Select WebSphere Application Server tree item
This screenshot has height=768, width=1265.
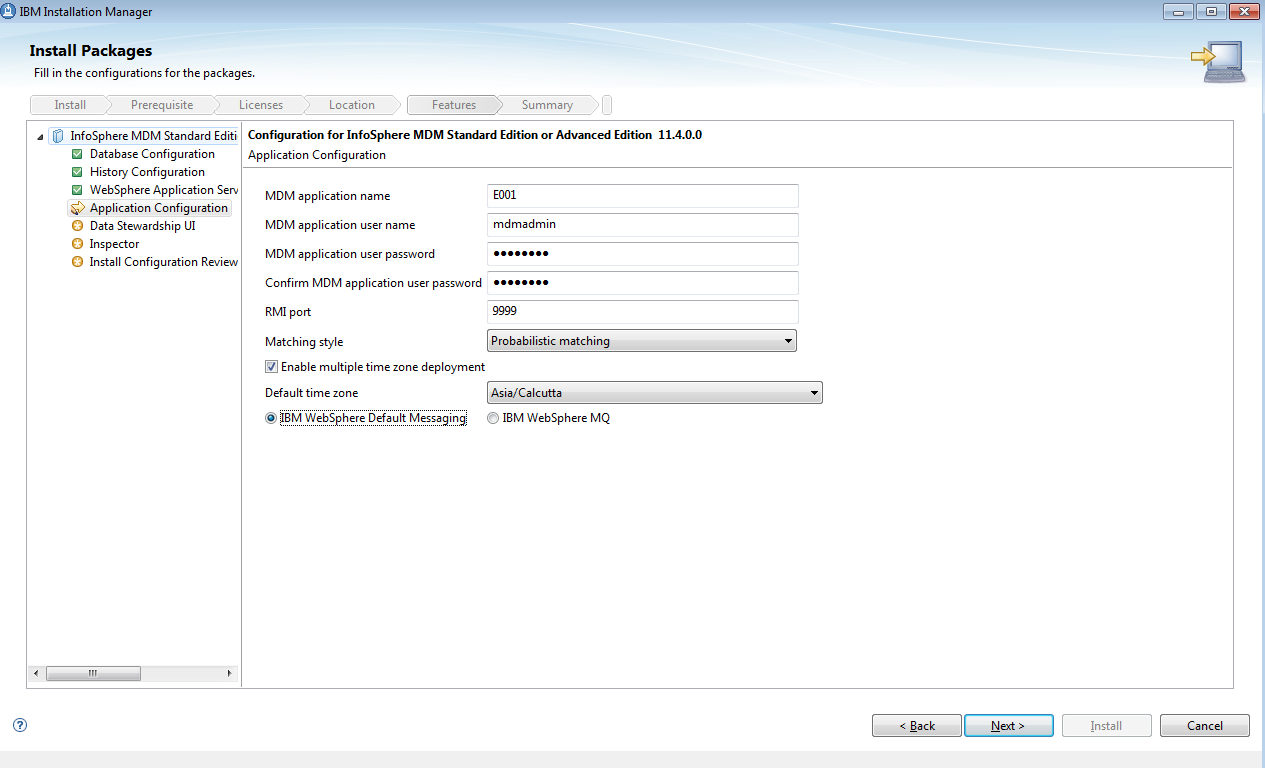click(x=164, y=190)
